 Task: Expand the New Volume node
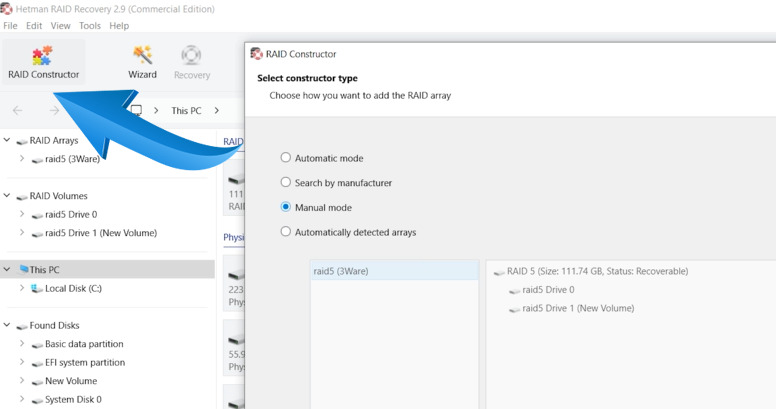[x=22, y=380]
